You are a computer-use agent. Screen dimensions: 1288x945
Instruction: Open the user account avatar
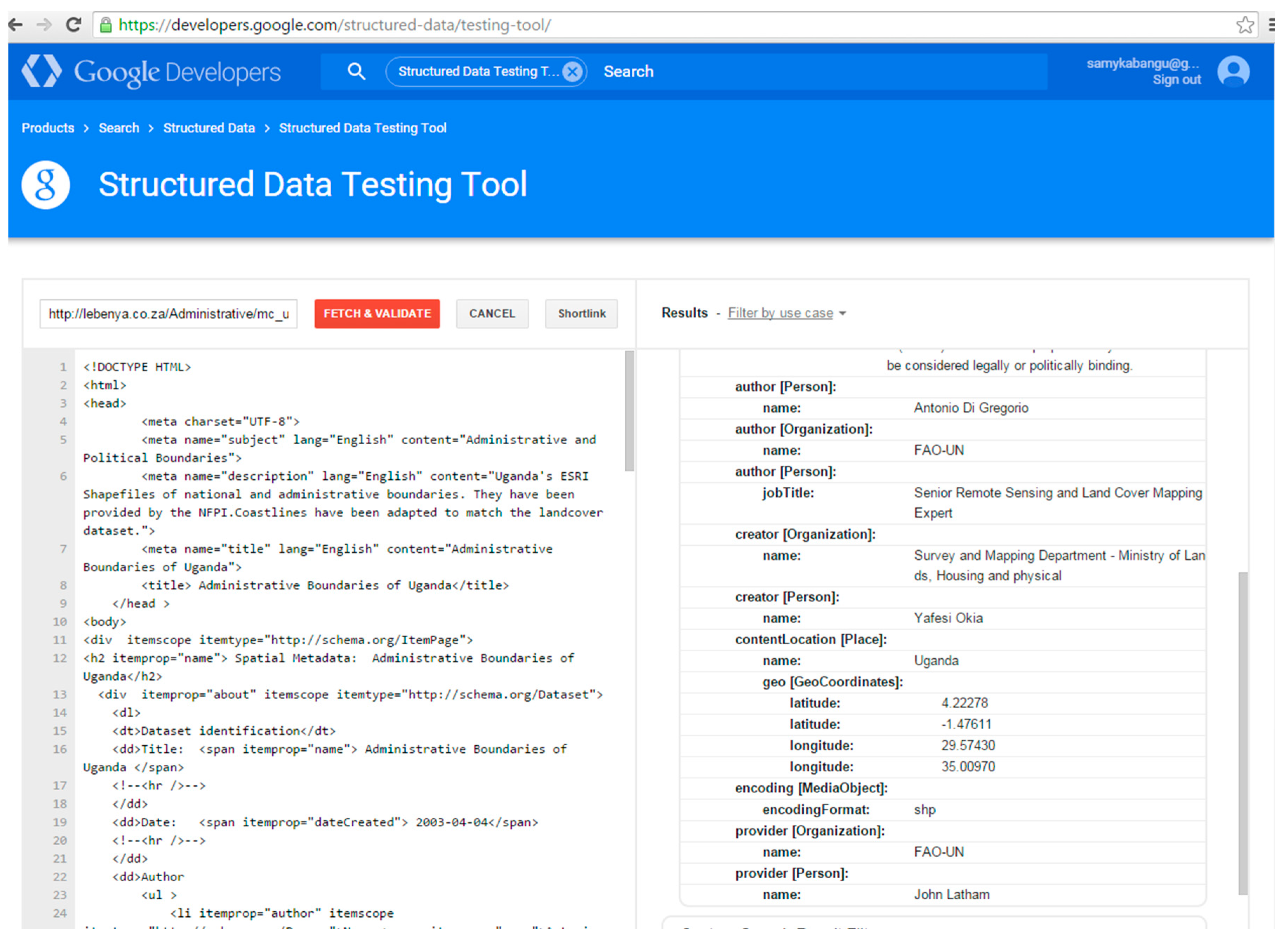pos(1233,72)
